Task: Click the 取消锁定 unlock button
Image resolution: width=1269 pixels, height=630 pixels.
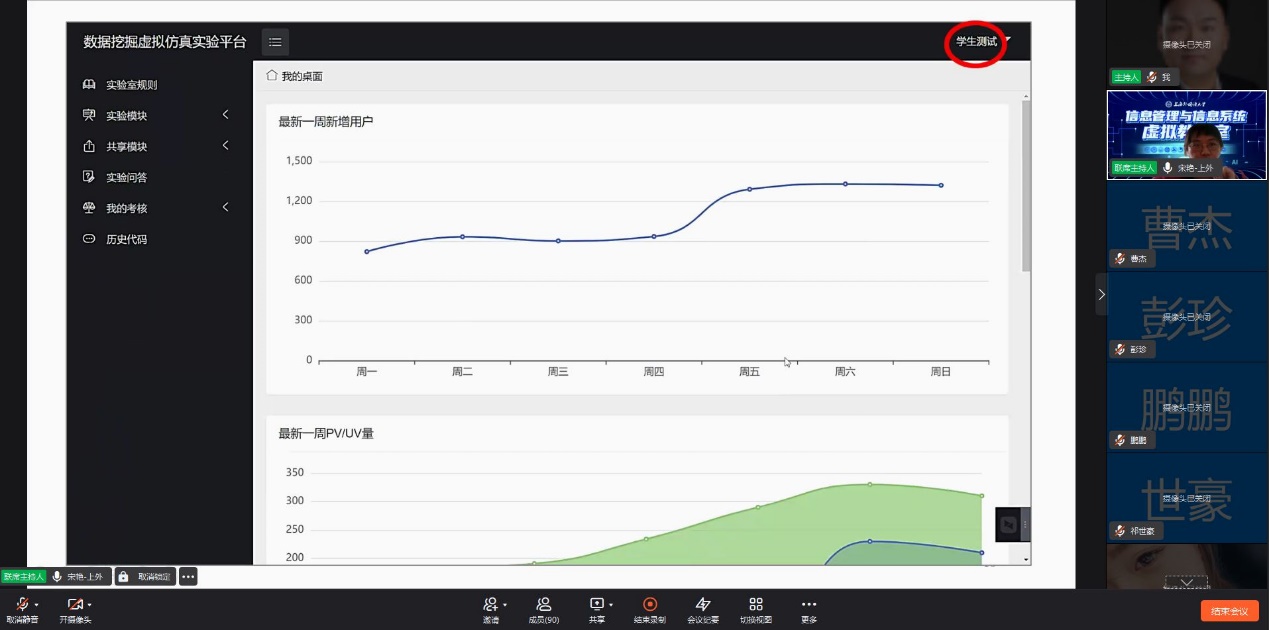Action: click(x=145, y=577)
